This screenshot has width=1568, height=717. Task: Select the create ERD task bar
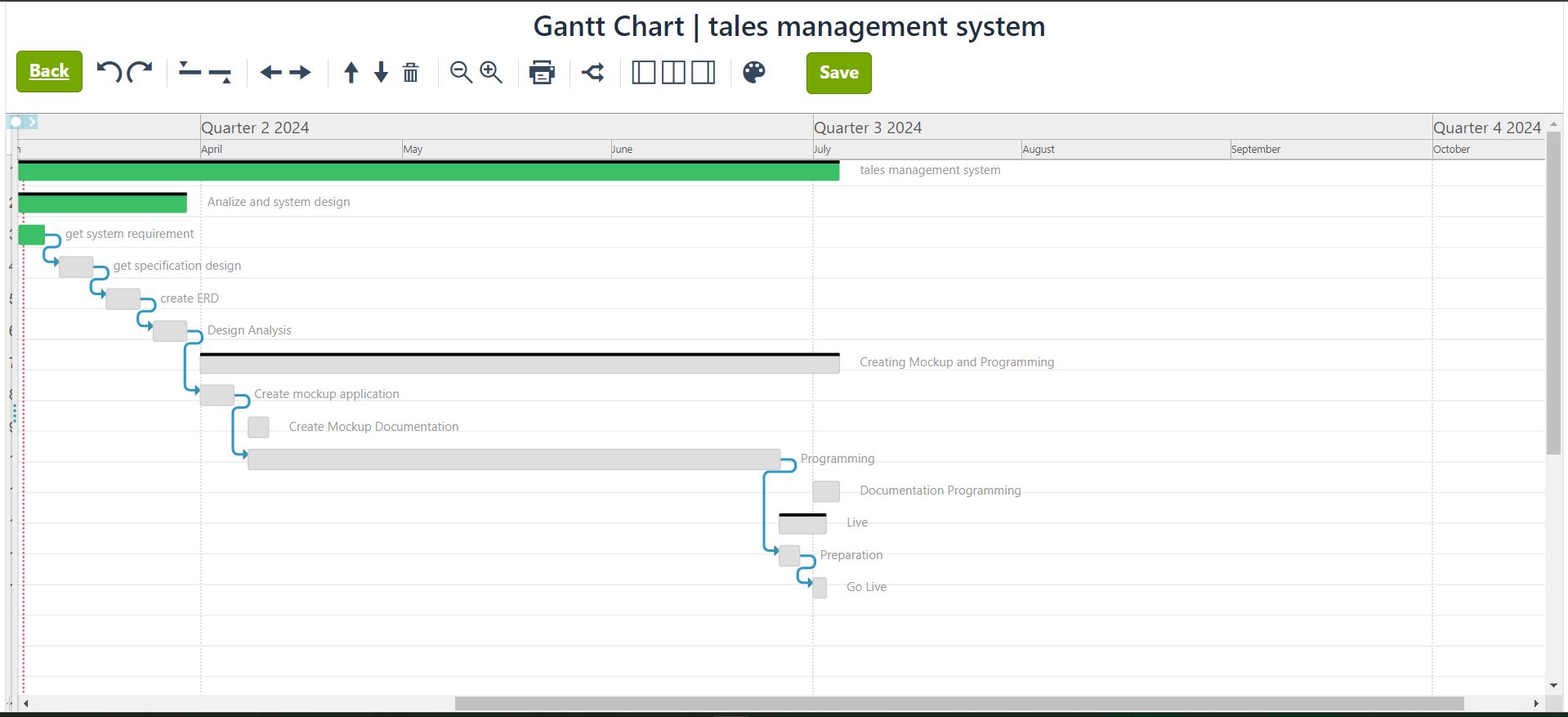click(123, 298)
